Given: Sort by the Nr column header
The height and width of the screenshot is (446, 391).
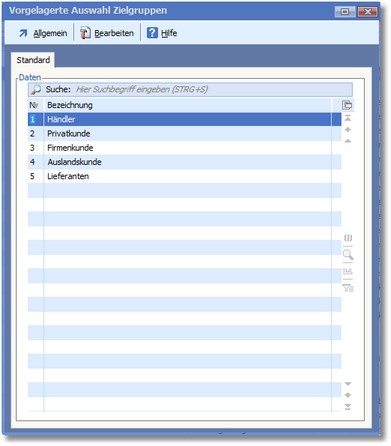Looking at the screenshot, I should 36,105.
